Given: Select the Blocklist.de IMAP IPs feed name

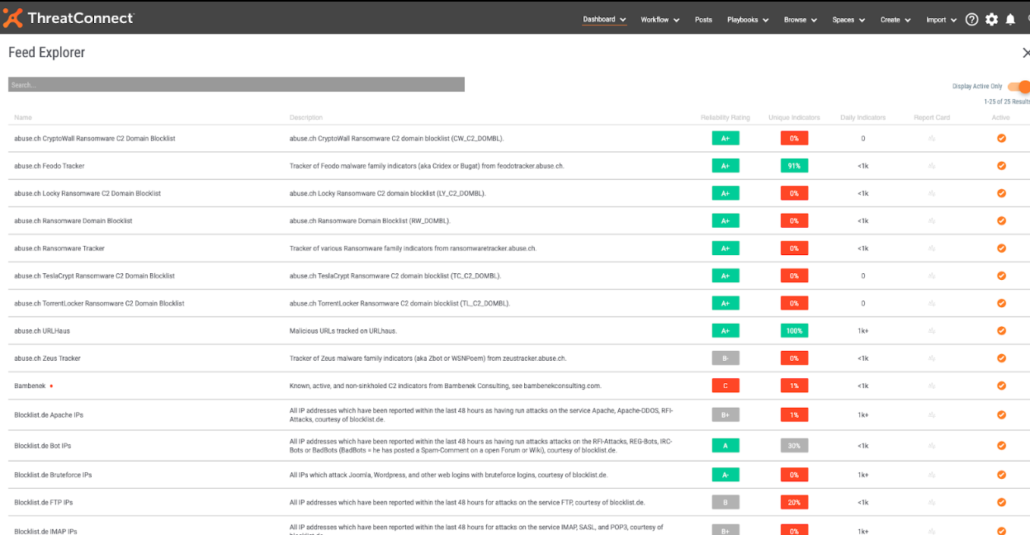Looking at the screenshot, I should 45,531.
